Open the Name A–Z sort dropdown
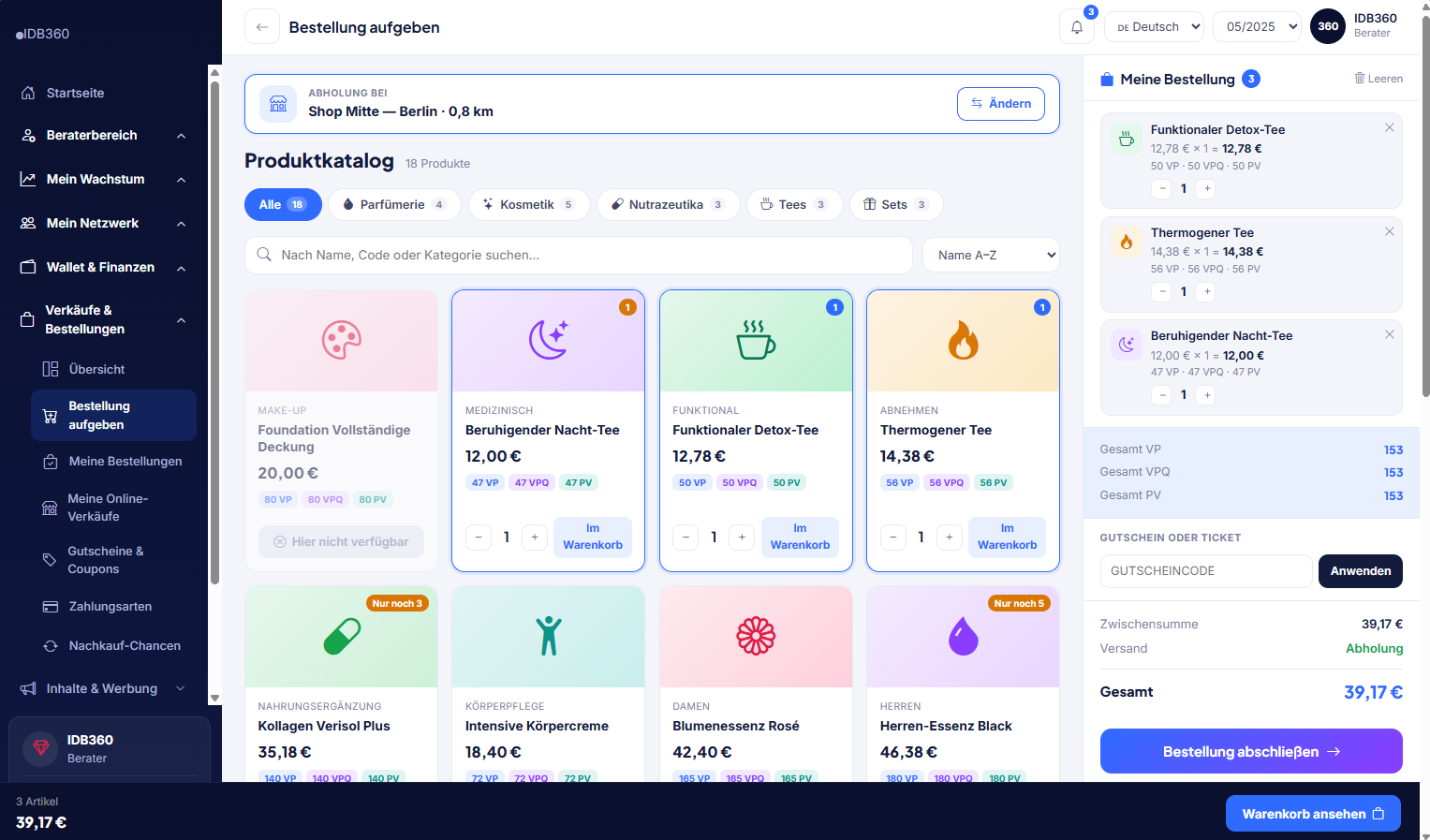The width and height of the screenshot is (1430, 840). coord(991,255)
